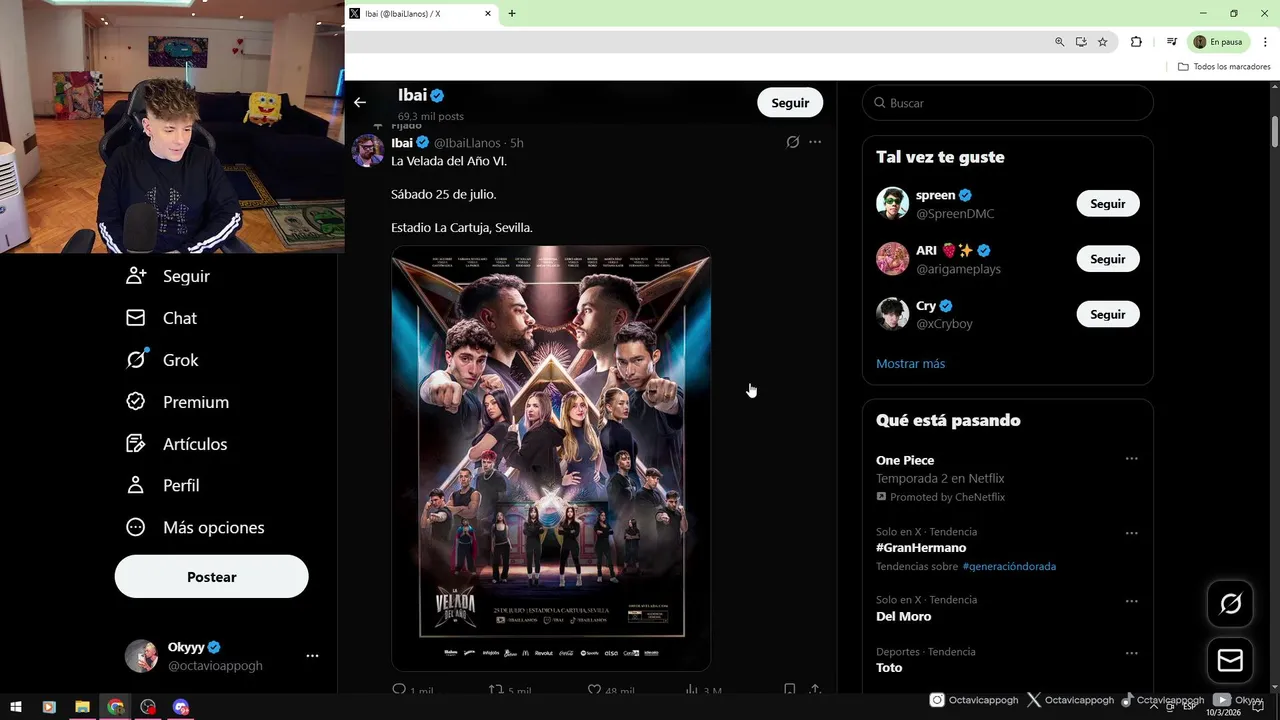Expand Más opciones in the sidebar
Screen dimensions: 1280x720
click(195, 527)
